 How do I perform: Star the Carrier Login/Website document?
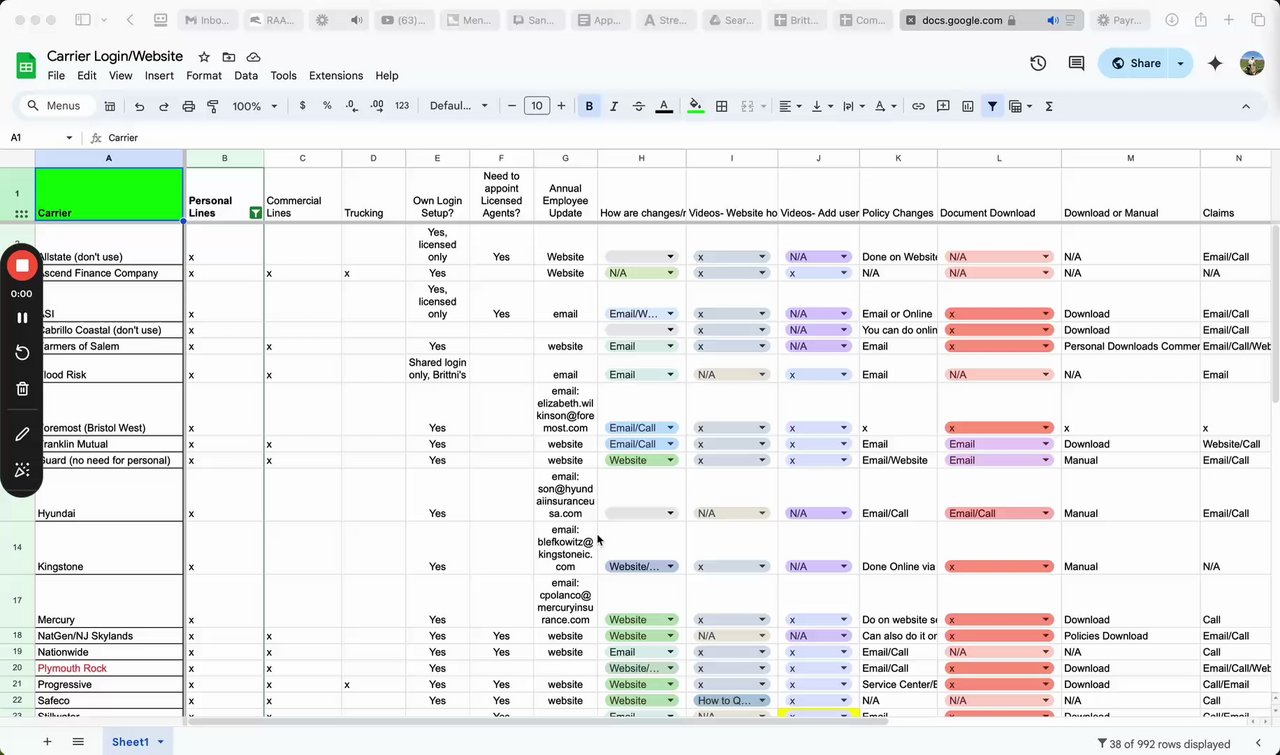[x=204, y=57]
